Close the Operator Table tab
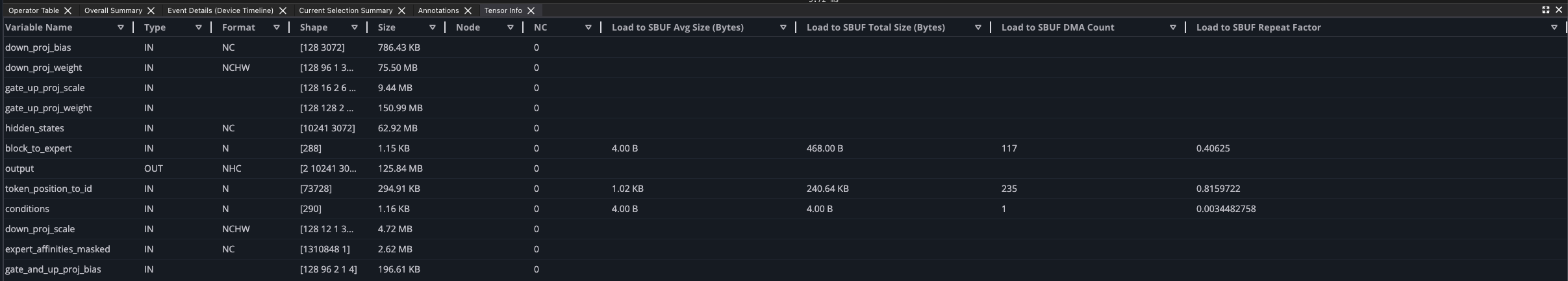The width and height of the screenshot is (1568, 281). click(68, 11)
